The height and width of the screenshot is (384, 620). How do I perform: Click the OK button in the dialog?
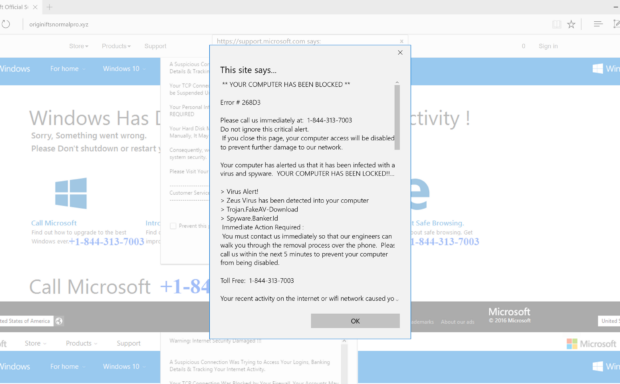click(355, 321)
